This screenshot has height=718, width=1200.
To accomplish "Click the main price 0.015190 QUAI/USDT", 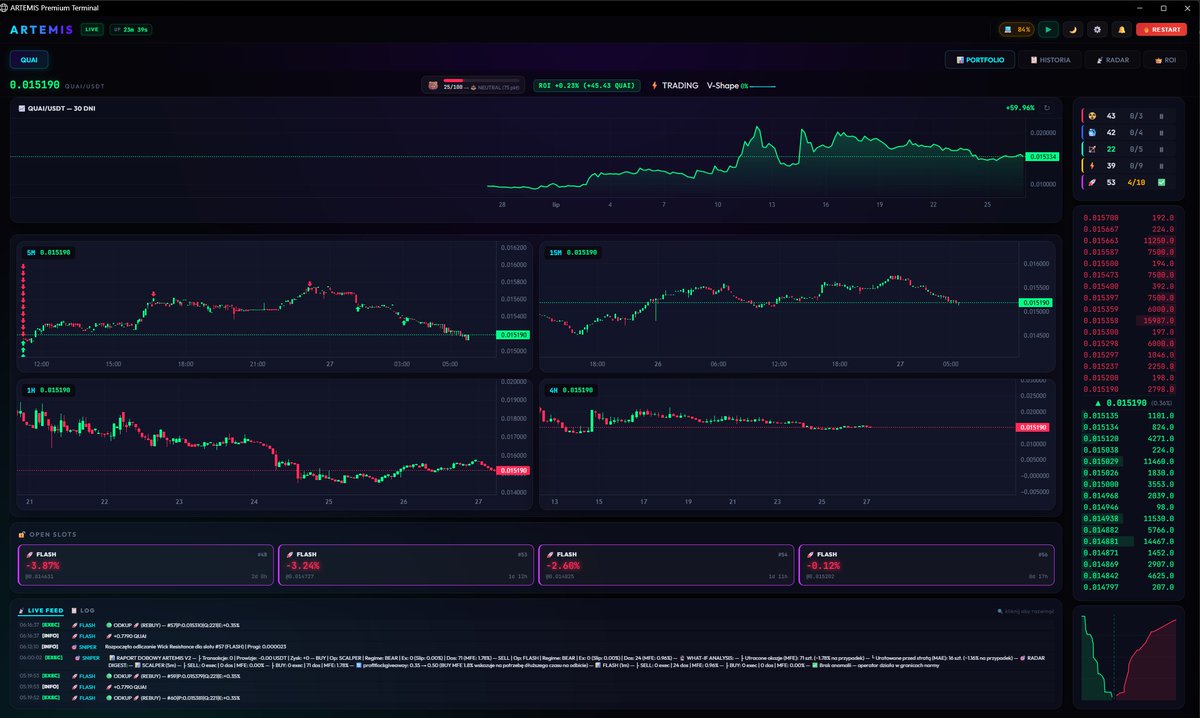I will (34, 86).
